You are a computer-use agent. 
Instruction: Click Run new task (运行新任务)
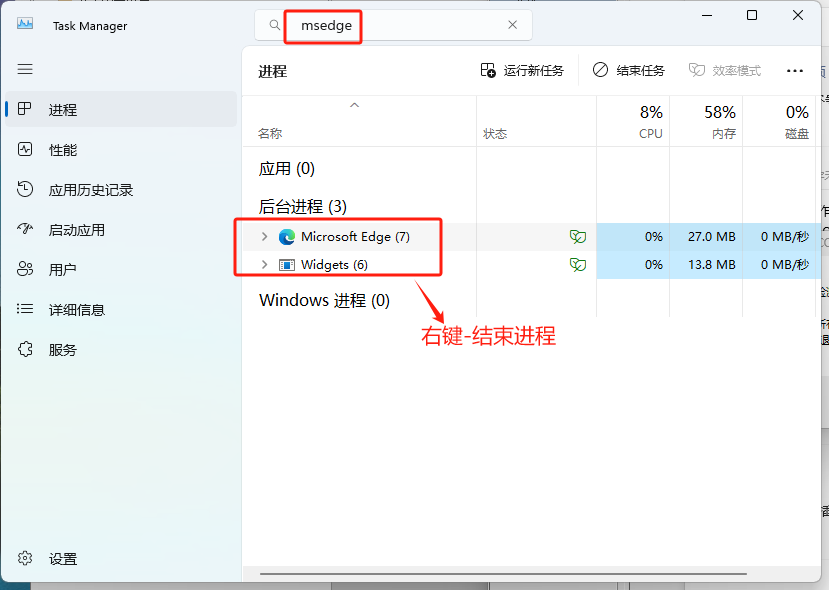point(522,71)
